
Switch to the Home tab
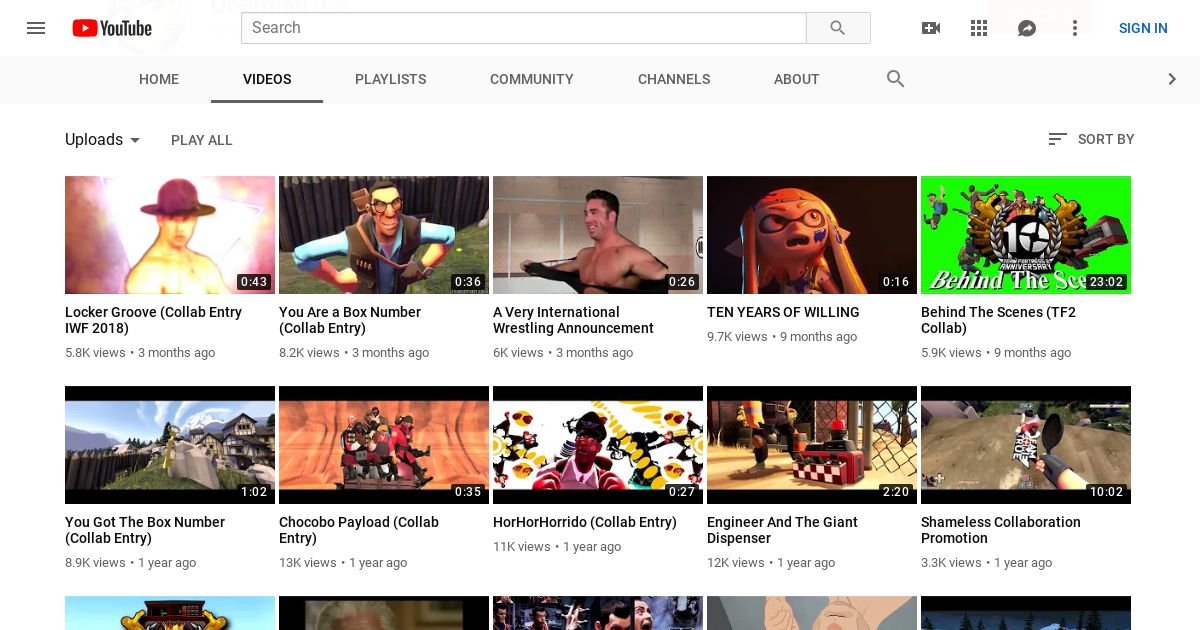(159, 79)
